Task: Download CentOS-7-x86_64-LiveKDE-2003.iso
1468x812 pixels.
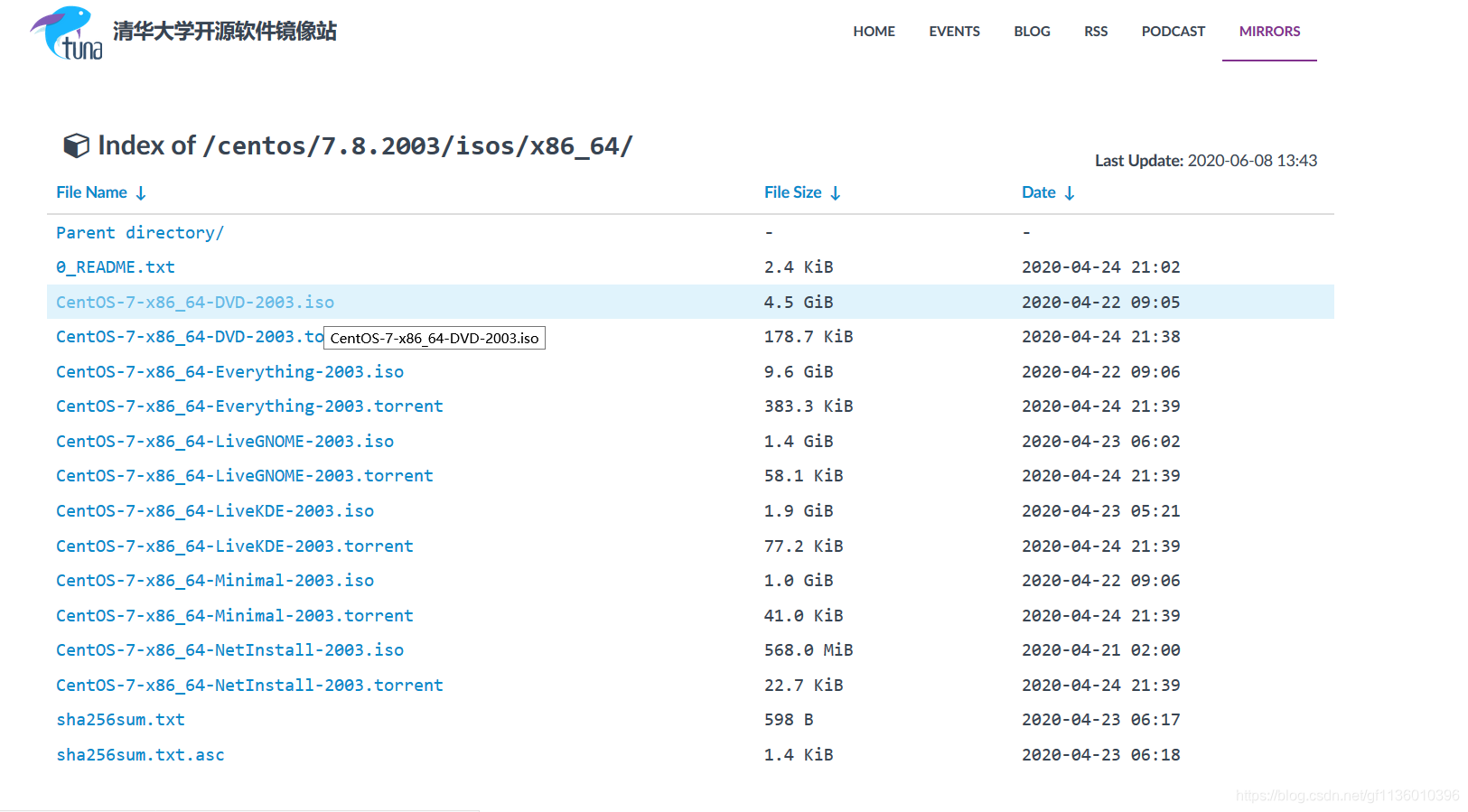Action: (215, 511)
